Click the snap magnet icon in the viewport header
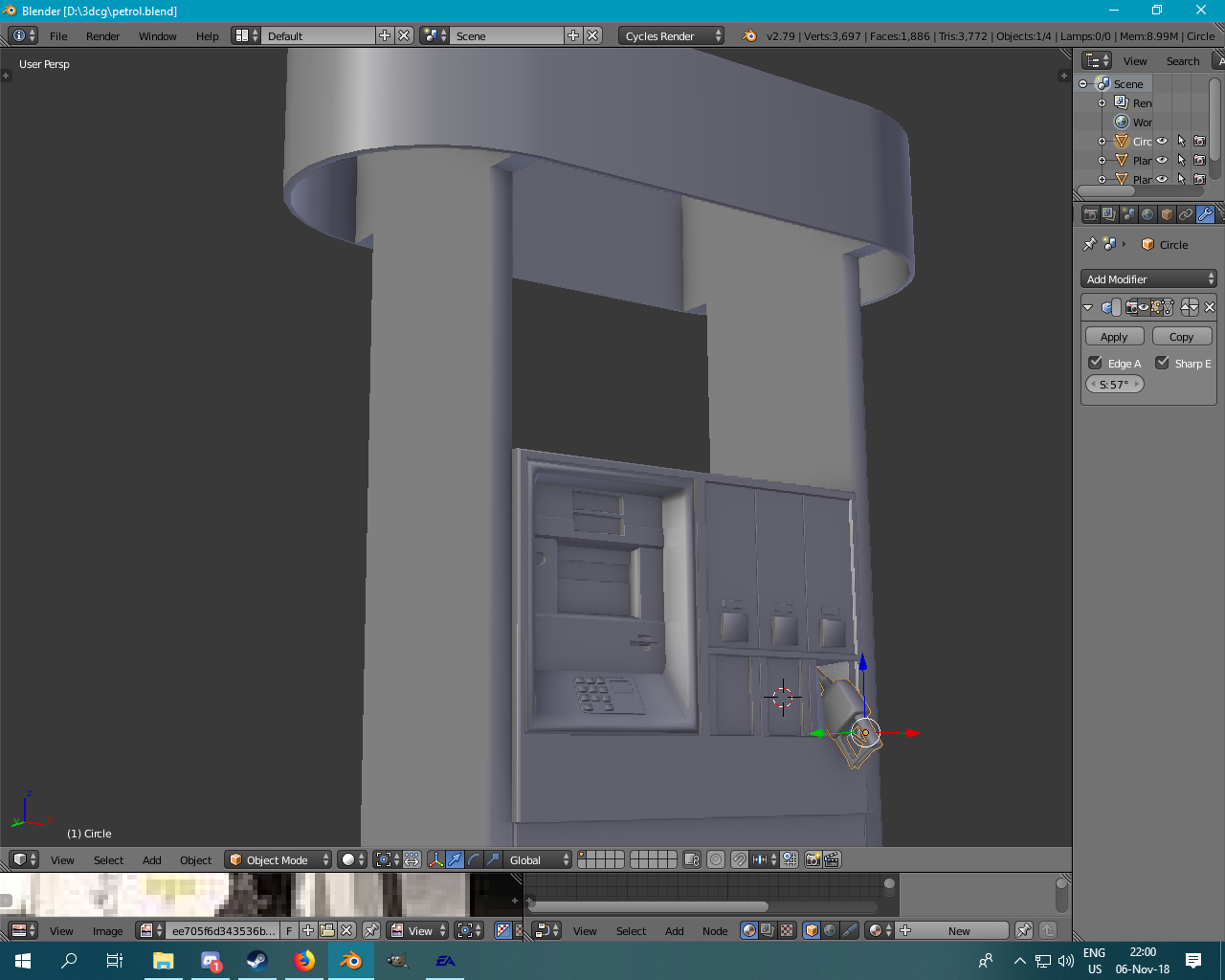This screenshot has width=1225, height=980. pos(739,859)
